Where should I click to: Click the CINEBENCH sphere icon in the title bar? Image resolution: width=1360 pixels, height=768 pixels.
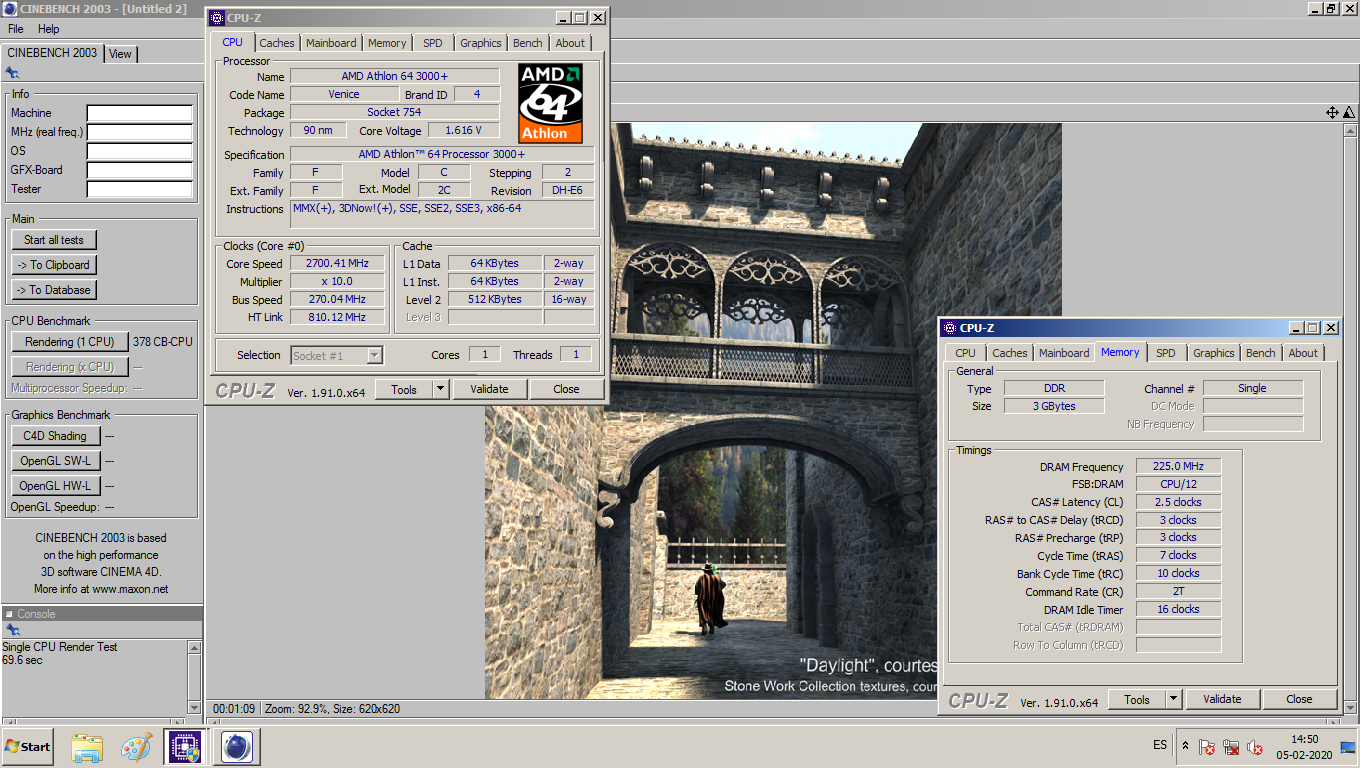pos(10,9)
